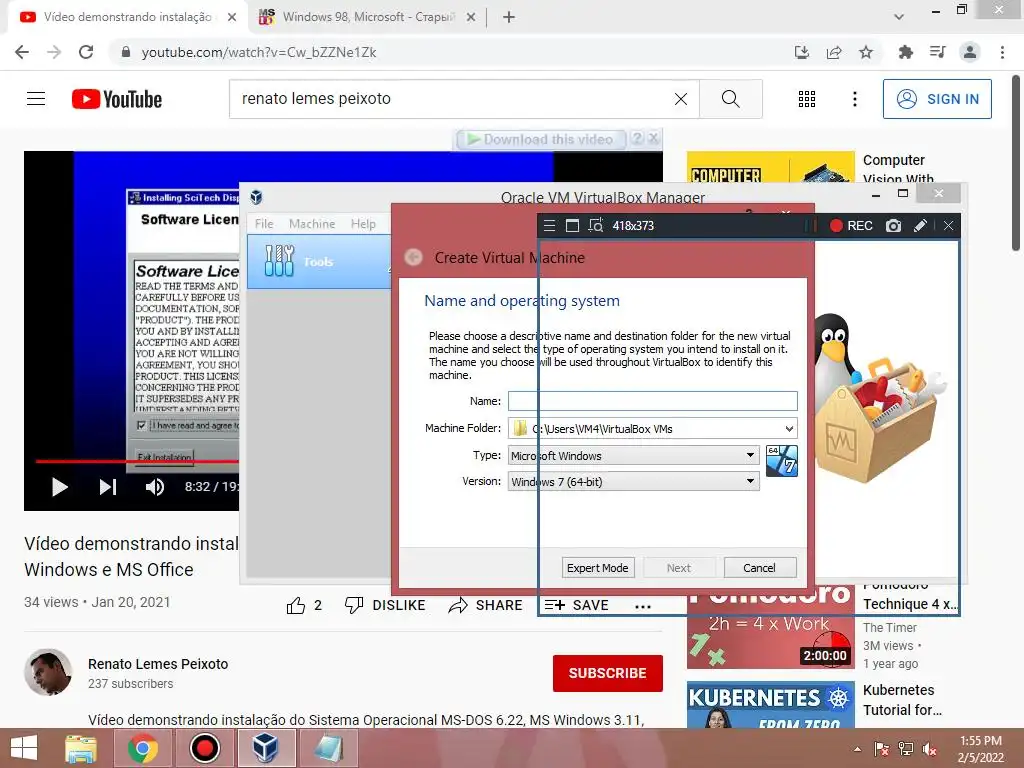The image size is (1024, 768).
Task: Select Tools in VirtualBox Manager sidebar
Action: pyautogui.click(x=319, y=262)
